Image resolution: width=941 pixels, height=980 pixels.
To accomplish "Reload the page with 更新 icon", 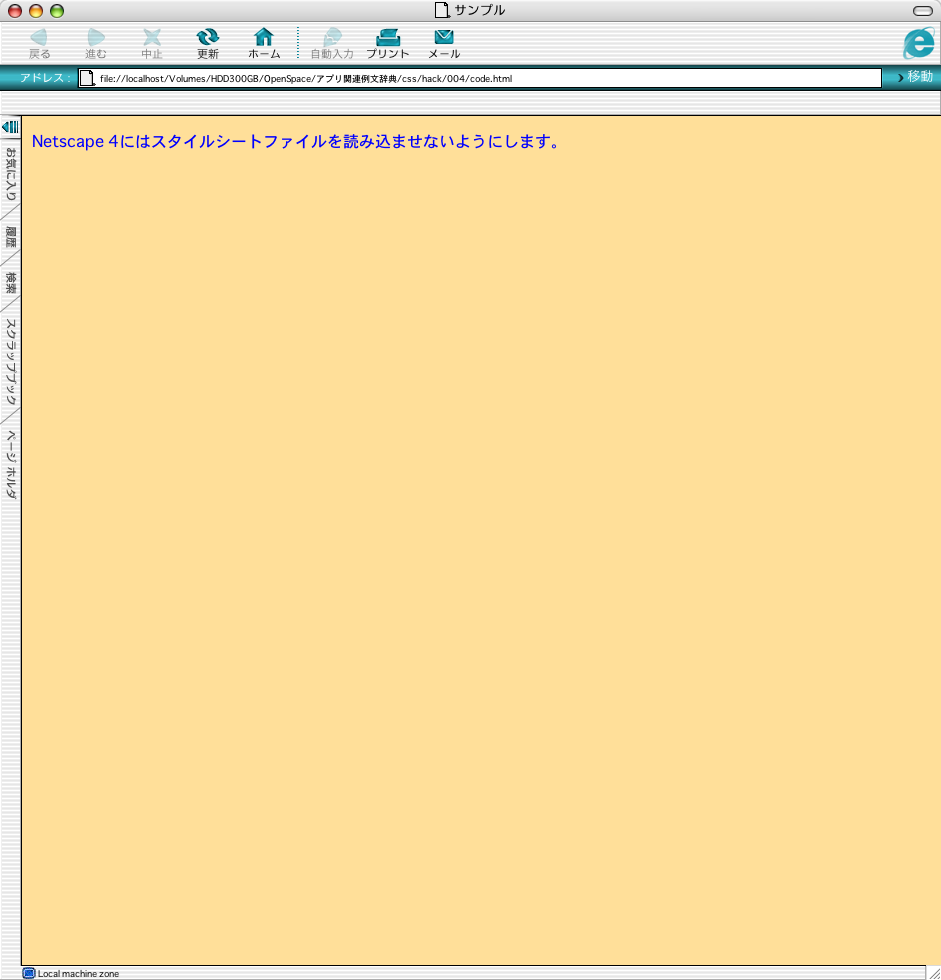I will click(208, 38).
